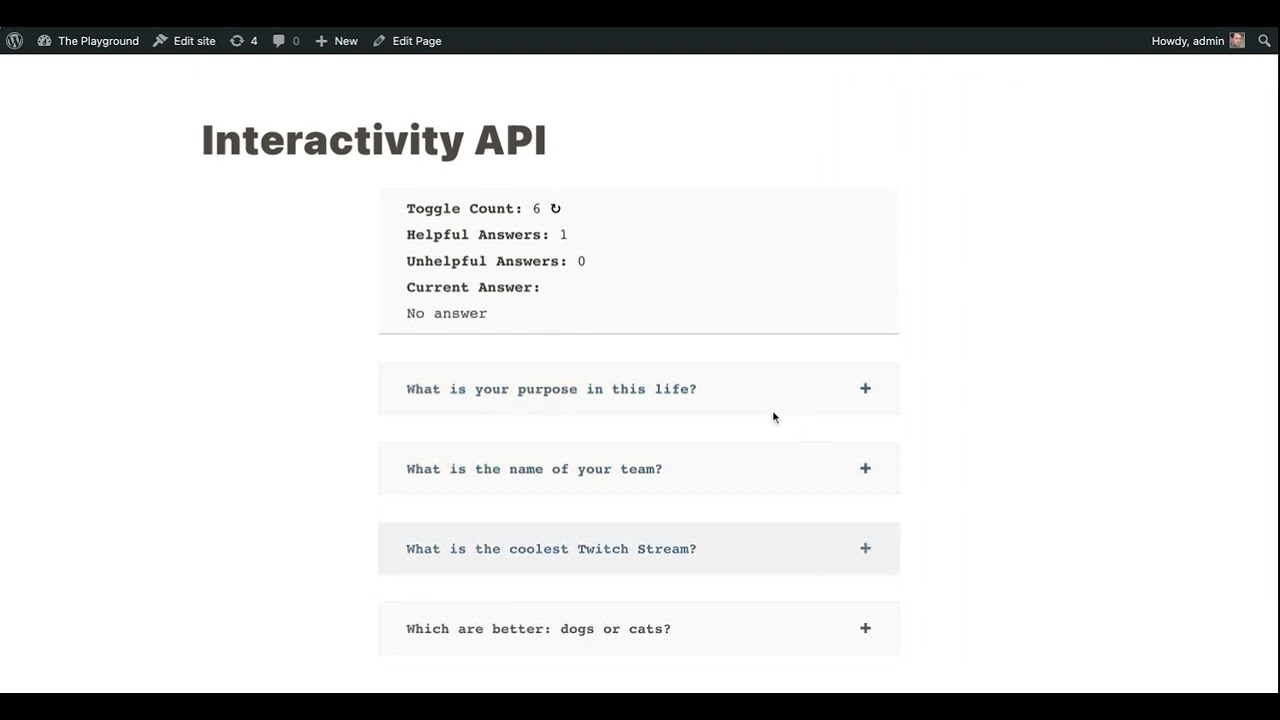Open the admin bar search icon
This screenshot has height=720, width=1280.
(1264, 41)
